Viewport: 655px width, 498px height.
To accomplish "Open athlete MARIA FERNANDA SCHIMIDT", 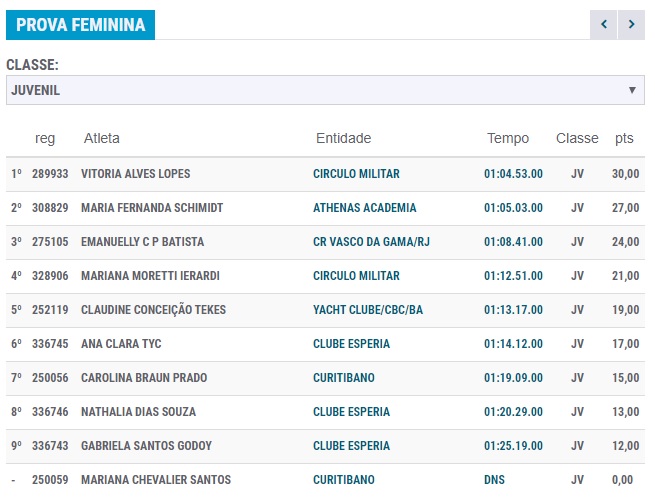I will click(152, 208).
